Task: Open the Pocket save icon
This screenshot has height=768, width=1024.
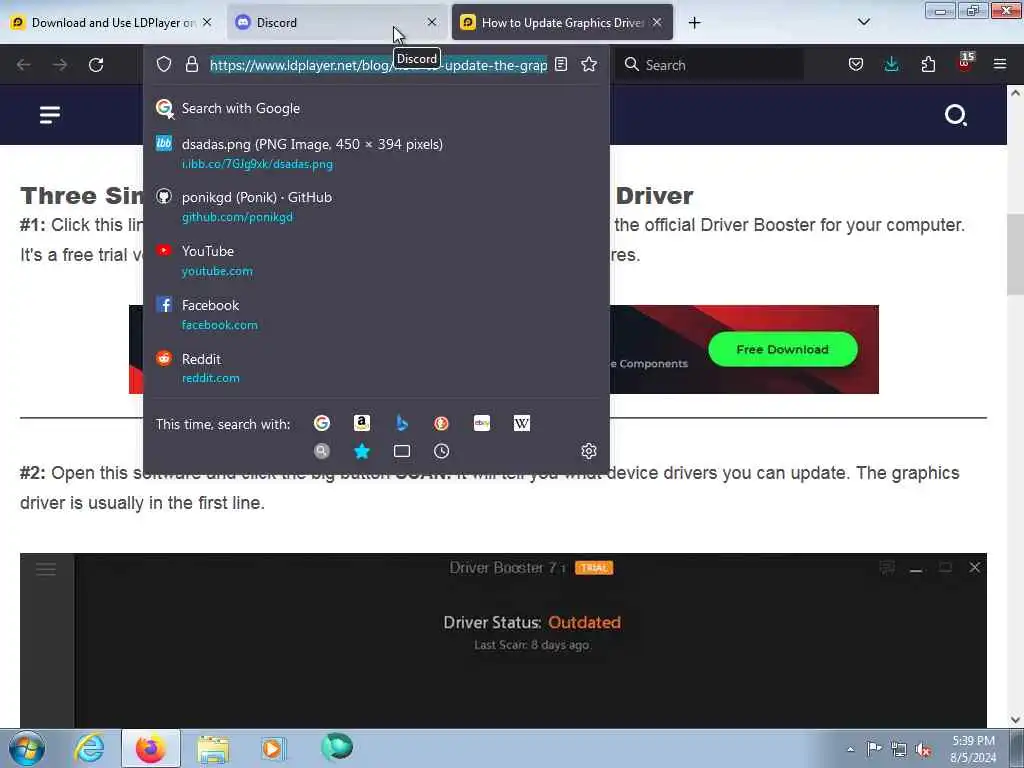Action: click(856, 64)
